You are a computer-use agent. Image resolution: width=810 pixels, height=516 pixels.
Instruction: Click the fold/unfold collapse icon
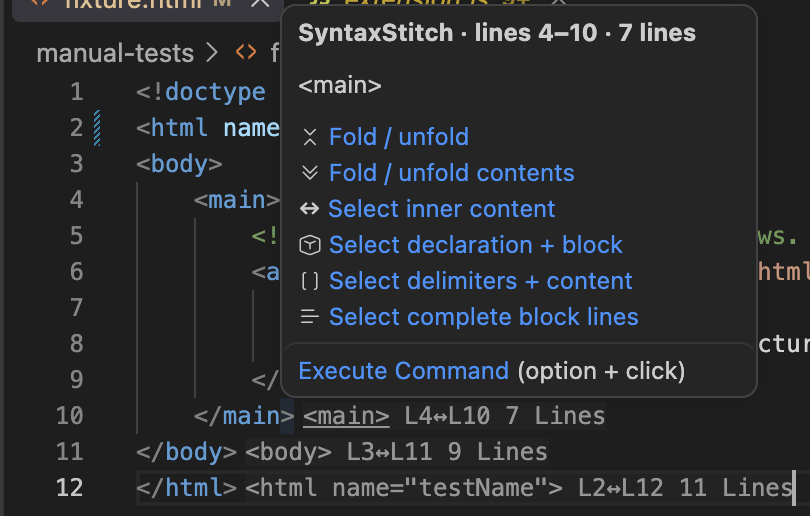tap(309, 137)
